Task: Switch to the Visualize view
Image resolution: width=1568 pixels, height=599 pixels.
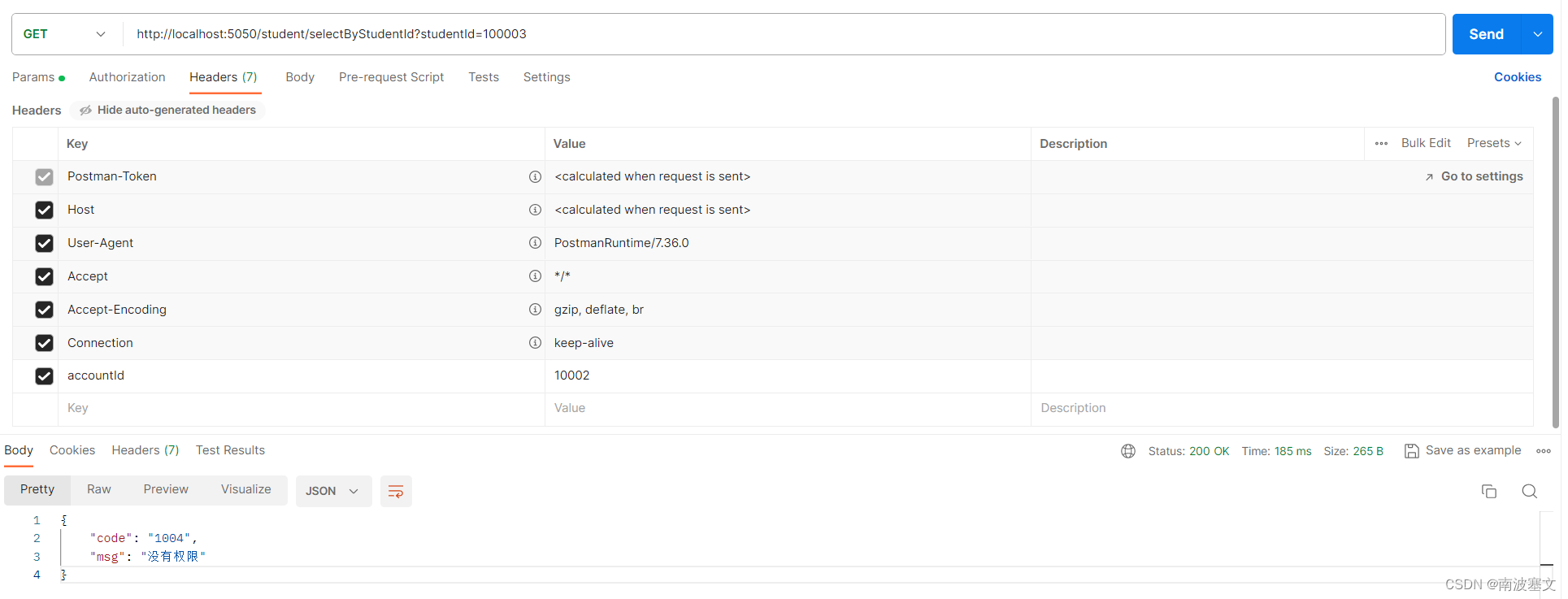Action: coord(246,489)
